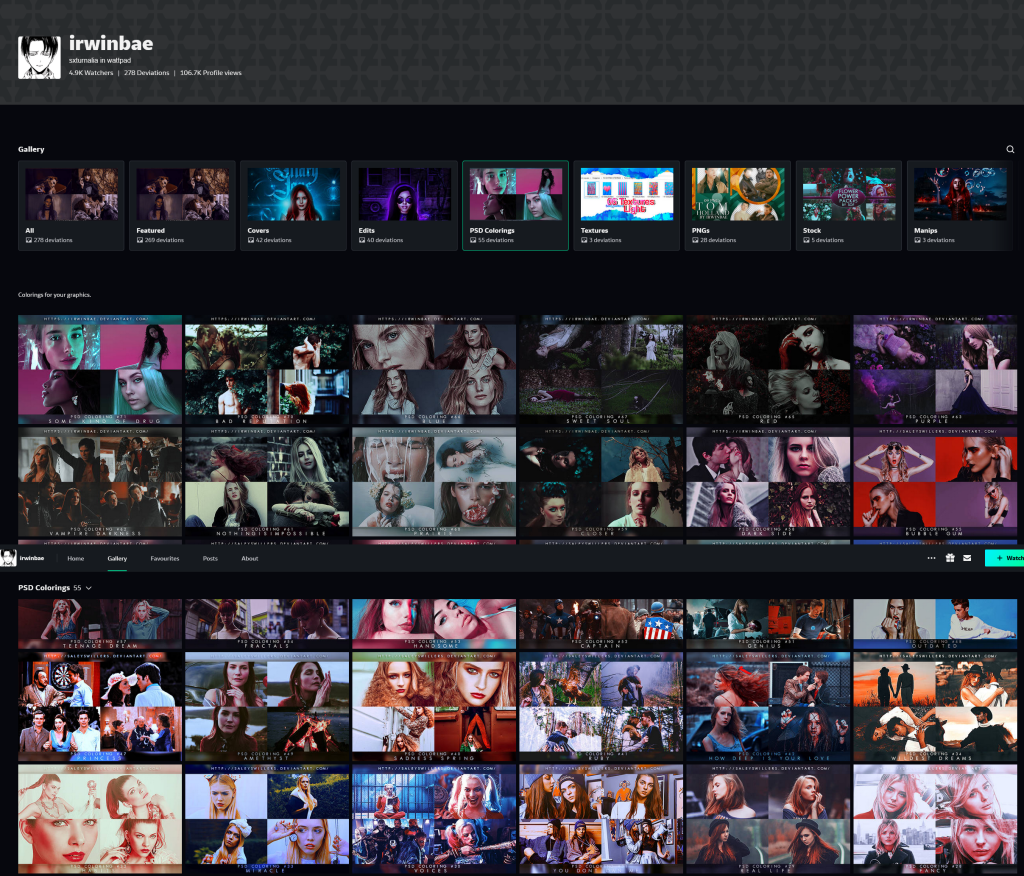Click the envelope message icon
This screenshot has height=876, width=1024.
tap(967, 558)
